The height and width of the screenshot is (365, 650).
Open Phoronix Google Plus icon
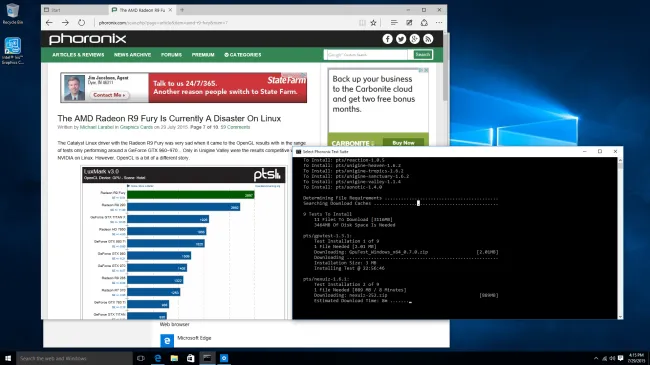pos(415,39)
